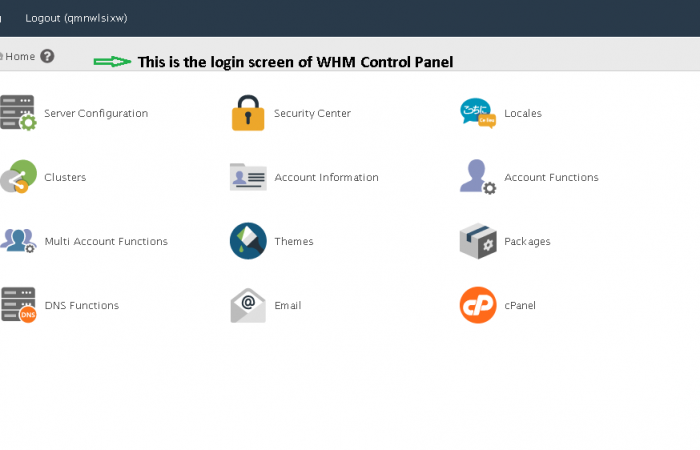700x450 pixels.
Task: Open the Multi Account Functions icon
Action: pyautogui.click(x=18, y=241)
